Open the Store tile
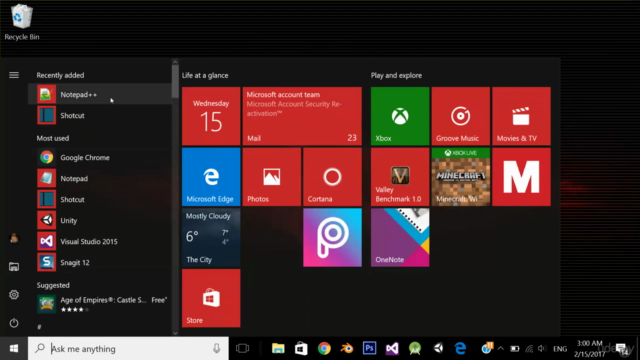Screen dimensions: 640x360 211,298
